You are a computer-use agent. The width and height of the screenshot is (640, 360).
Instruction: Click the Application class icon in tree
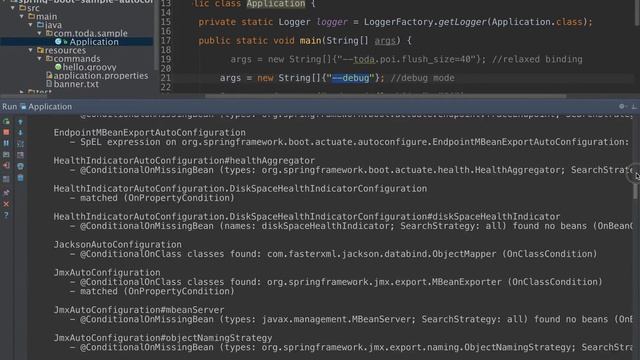click(x=58, y=42)
